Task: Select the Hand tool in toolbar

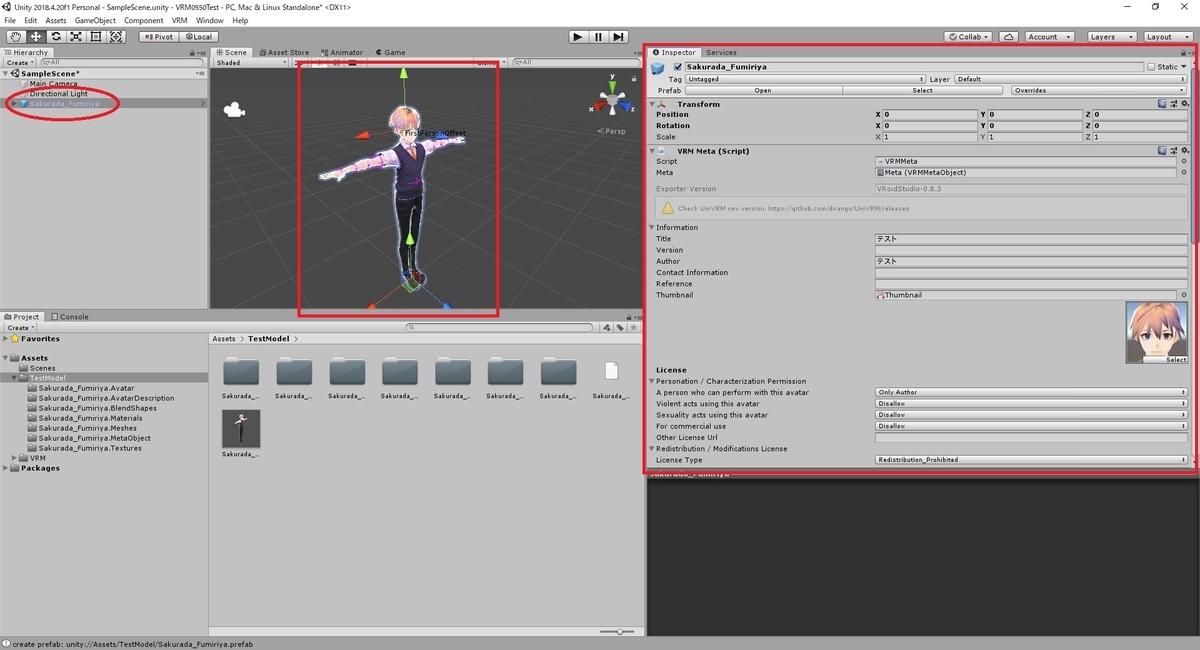Action: click(x=15, y=37)
